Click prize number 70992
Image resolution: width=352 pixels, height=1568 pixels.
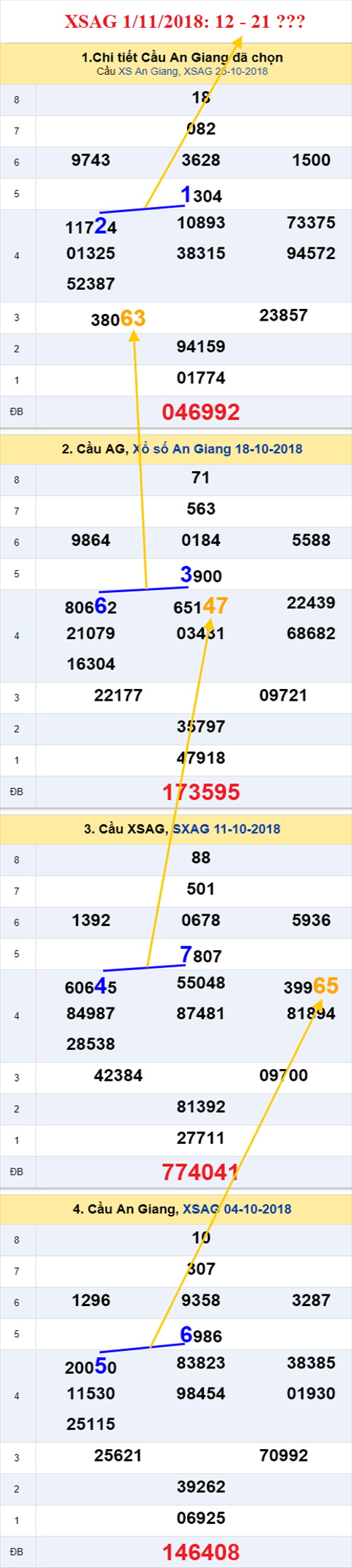[x=284, y=1456]
